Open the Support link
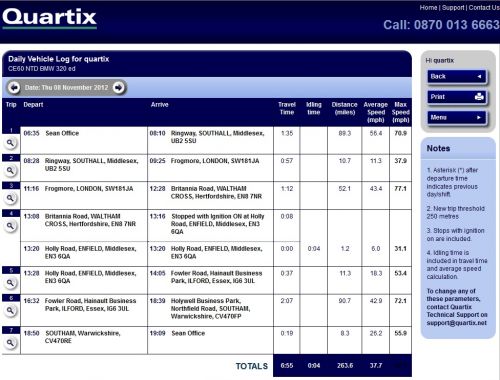 coord(453,7)
